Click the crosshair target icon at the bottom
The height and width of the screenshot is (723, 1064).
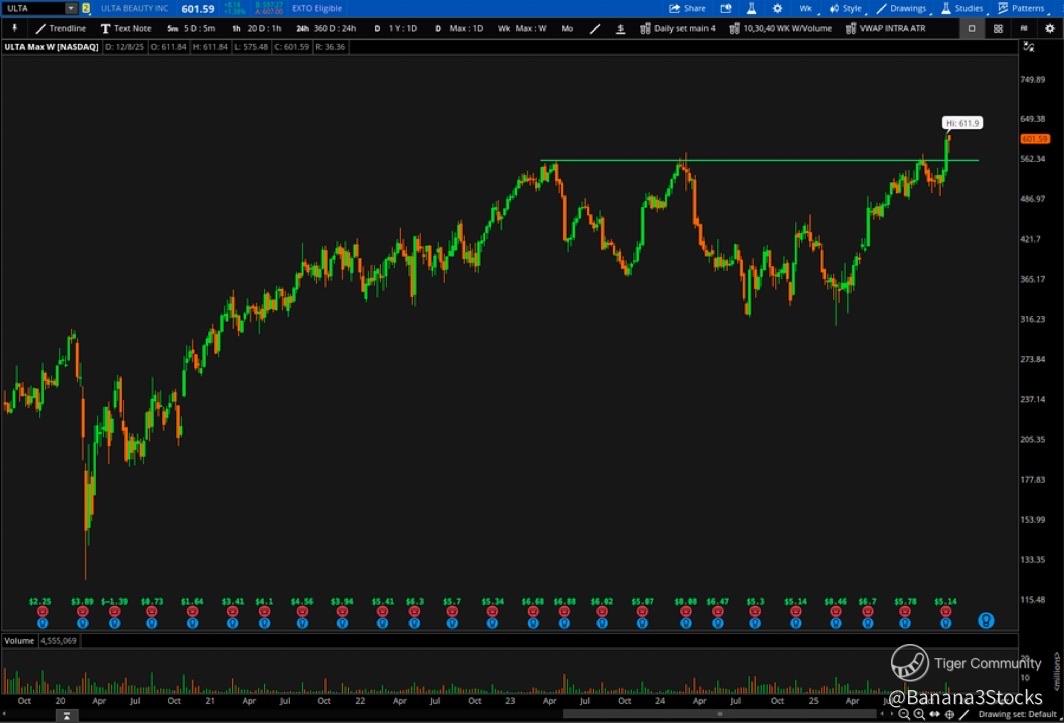click(x=949, y=714)
